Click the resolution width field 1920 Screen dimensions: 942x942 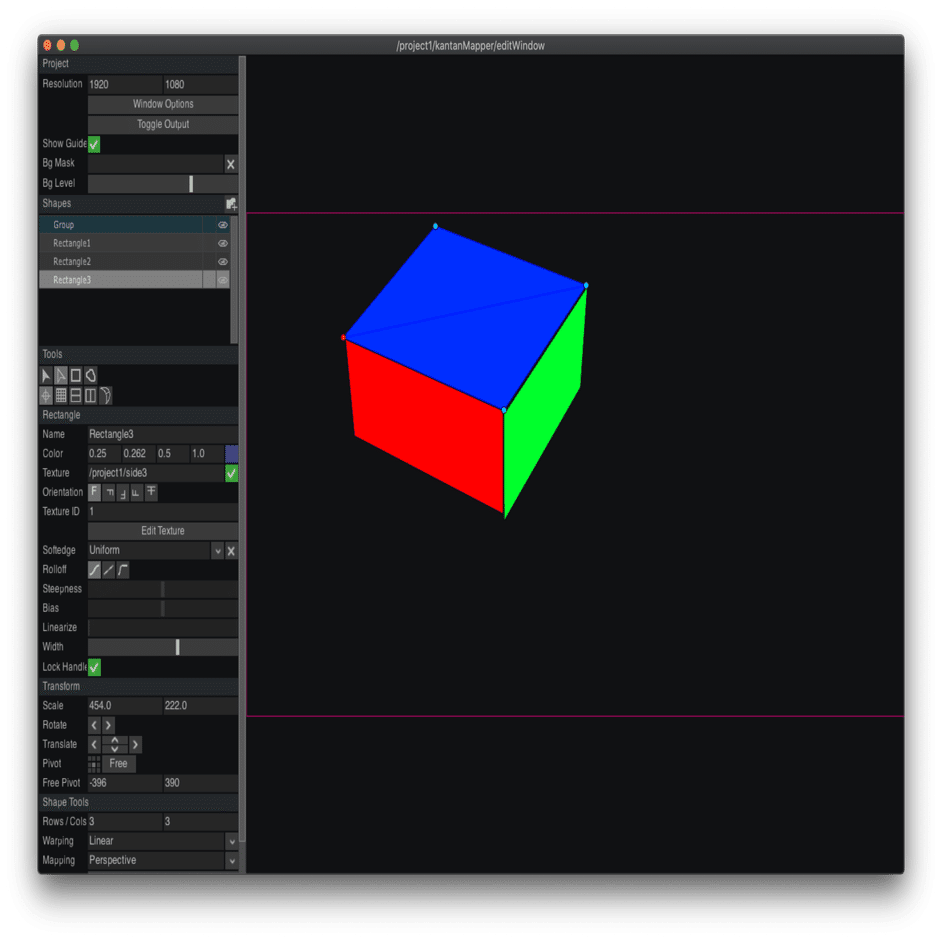tap(125, 85)
